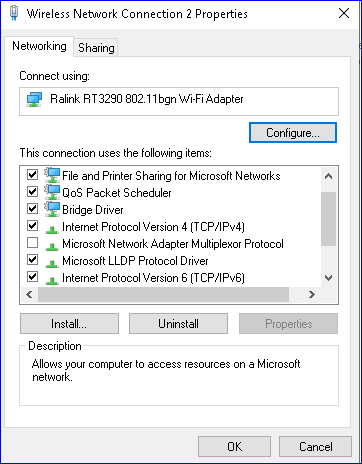362x464 pixels.
Task: Open adapter Configure dialog
Action: click(293, 133)
